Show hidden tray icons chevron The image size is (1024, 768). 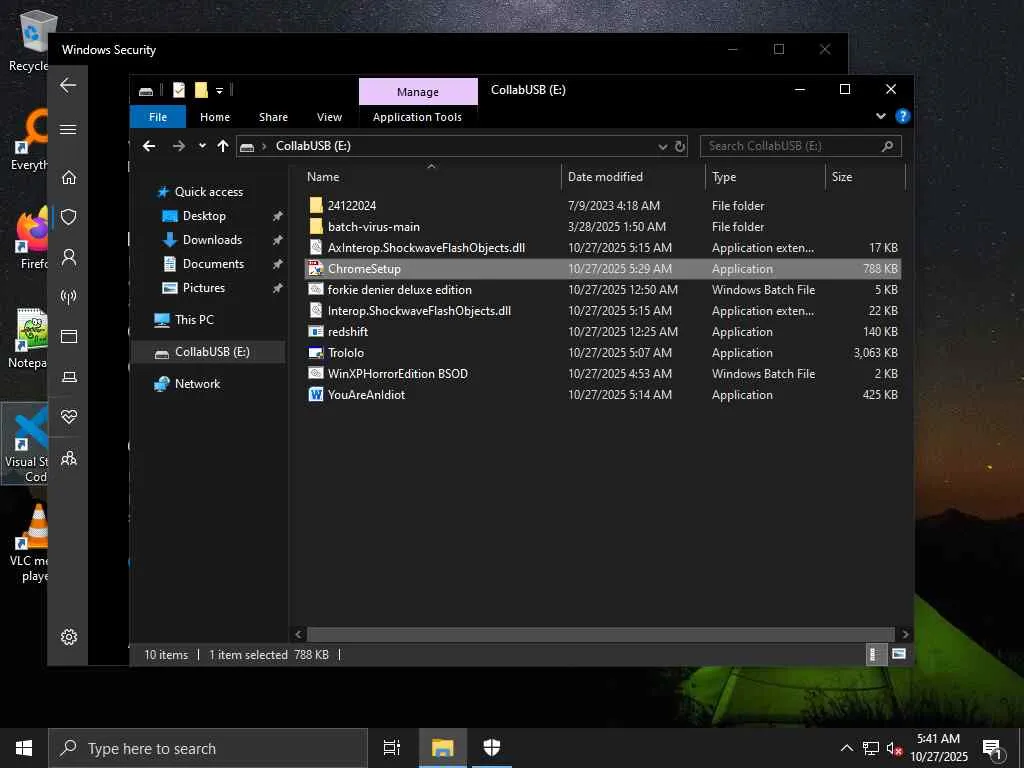pyautogui.click(x=846, y=748)
